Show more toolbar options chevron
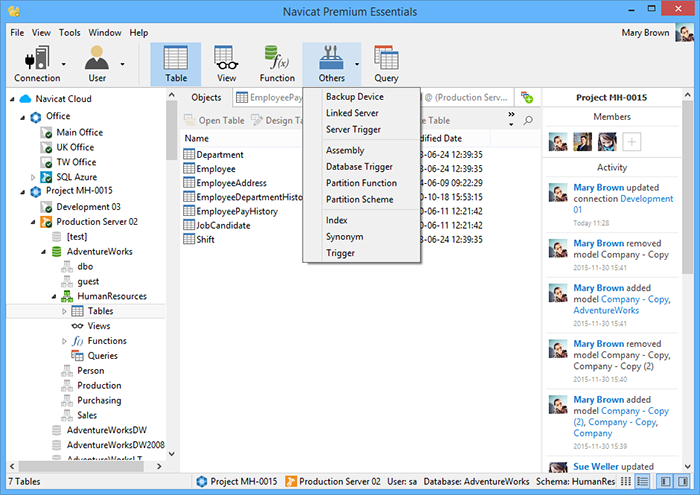 (x=511, y=114)
